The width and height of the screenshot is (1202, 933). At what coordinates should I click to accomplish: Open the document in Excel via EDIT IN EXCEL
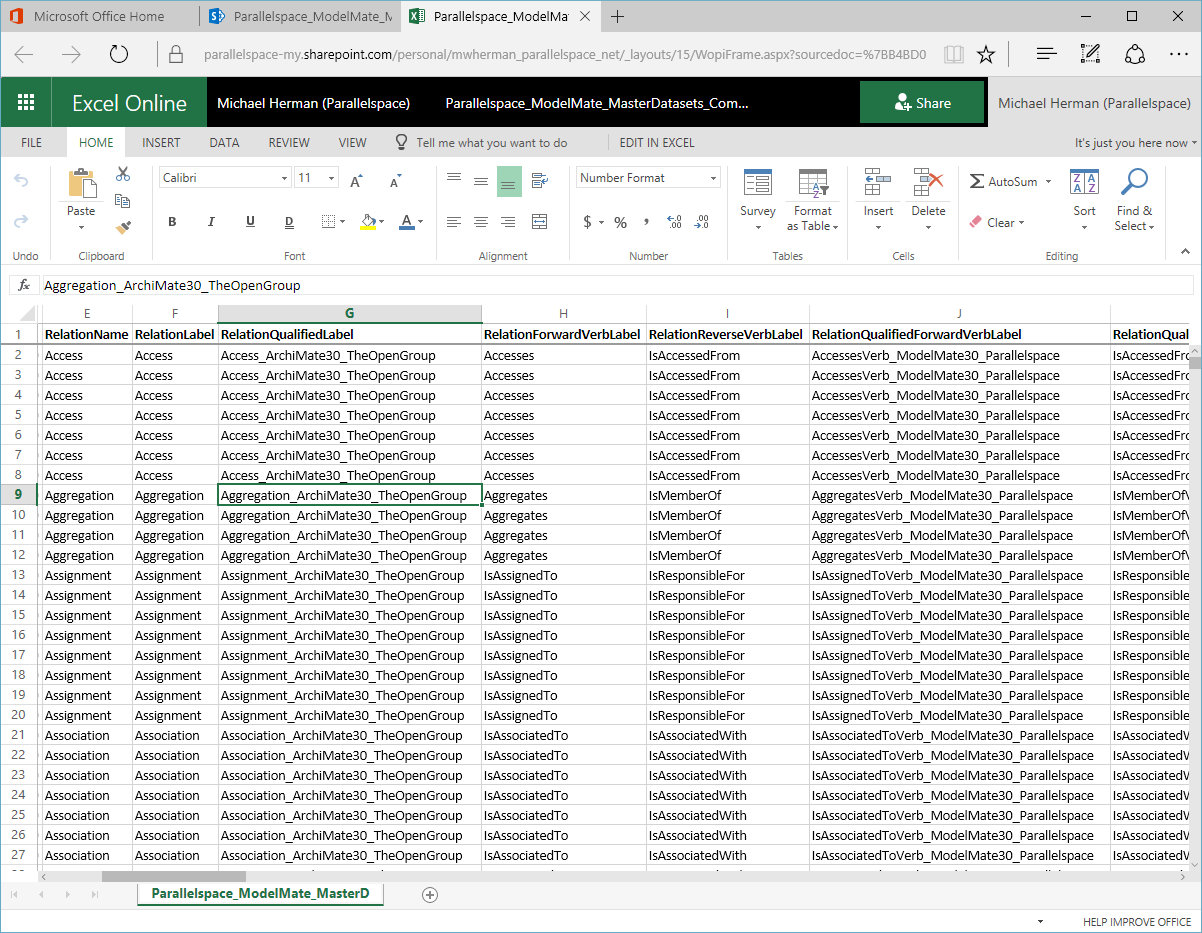tap(659, 142)
